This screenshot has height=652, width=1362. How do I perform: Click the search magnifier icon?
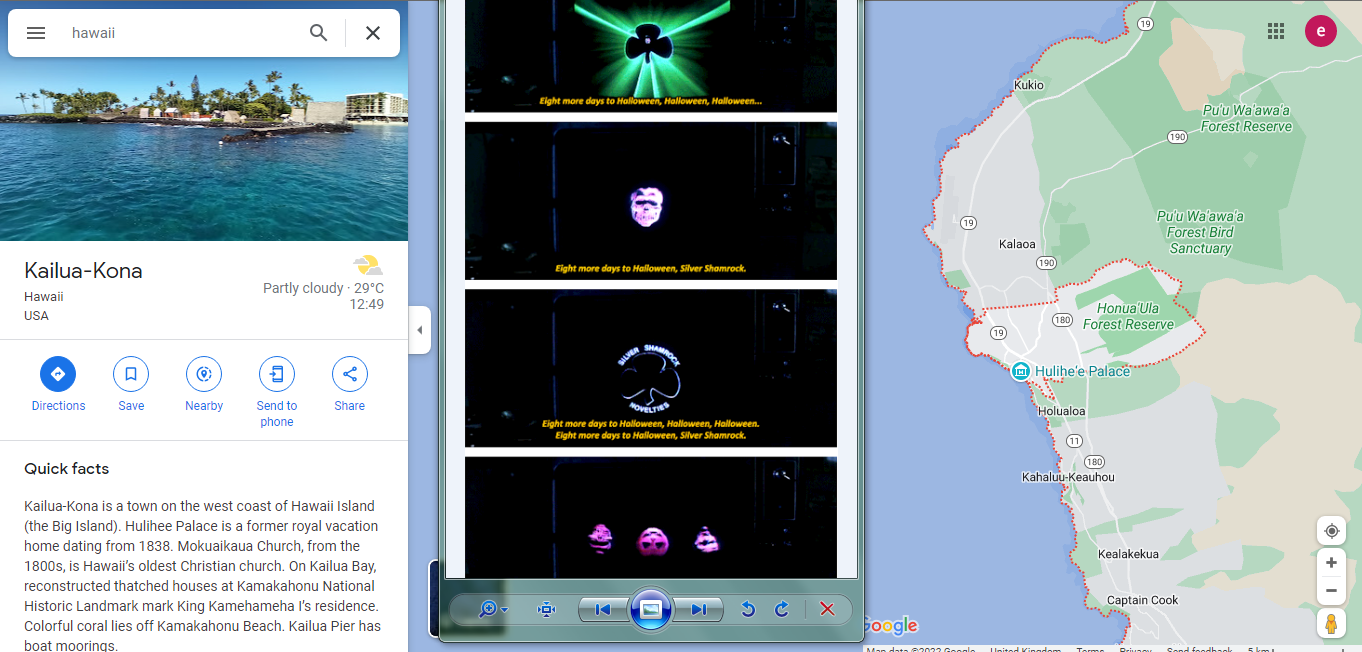pyautogui.click(x=319, y=33)
